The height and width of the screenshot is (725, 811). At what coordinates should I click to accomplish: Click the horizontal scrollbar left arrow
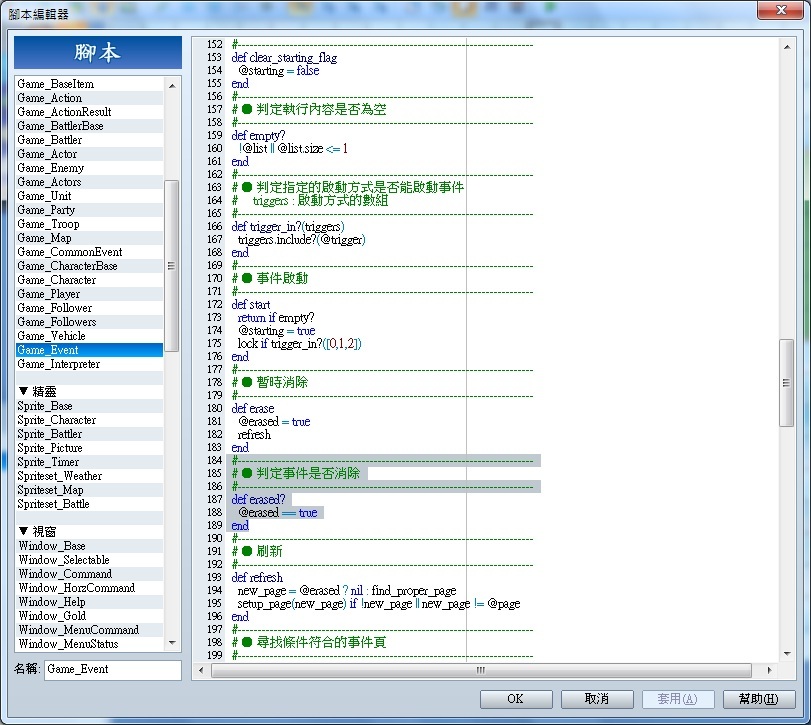click(x=201, y=670)
